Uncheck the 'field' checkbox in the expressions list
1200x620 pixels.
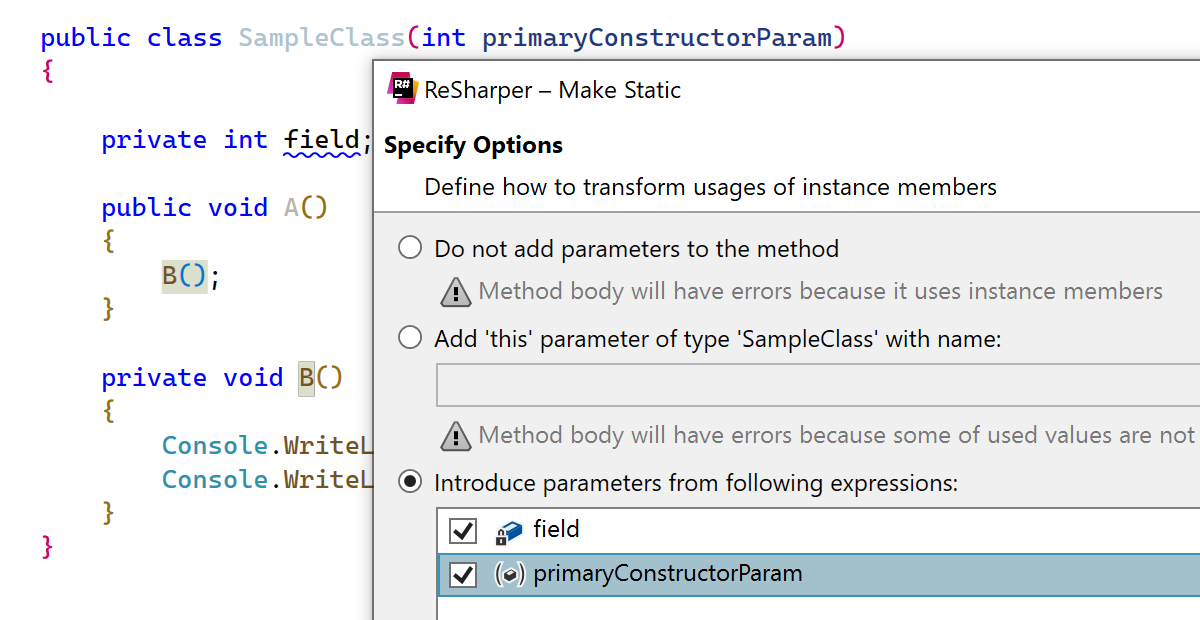click(x=463, y=530)
